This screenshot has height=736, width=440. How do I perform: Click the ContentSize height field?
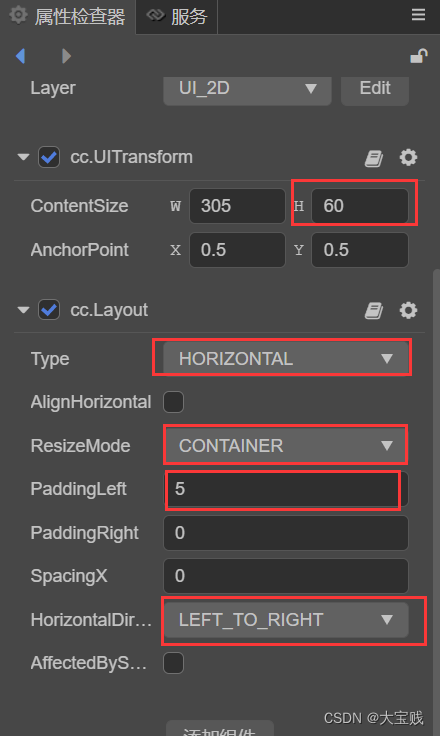[360, 206]
